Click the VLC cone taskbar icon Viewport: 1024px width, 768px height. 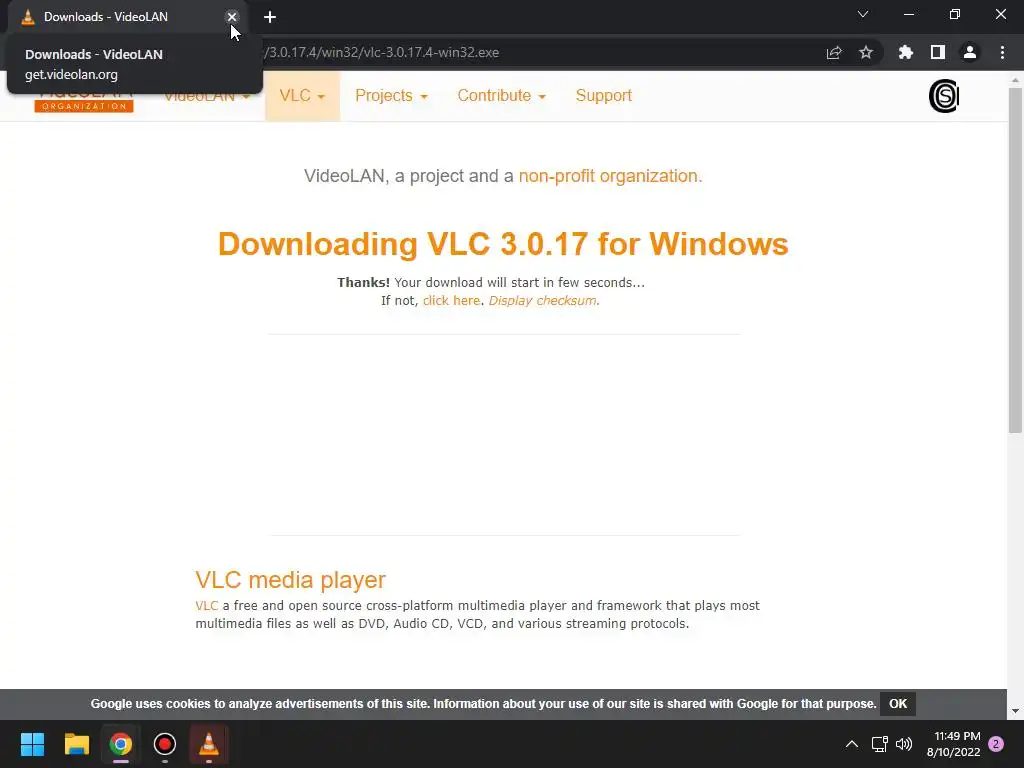(x=209, y=744)
